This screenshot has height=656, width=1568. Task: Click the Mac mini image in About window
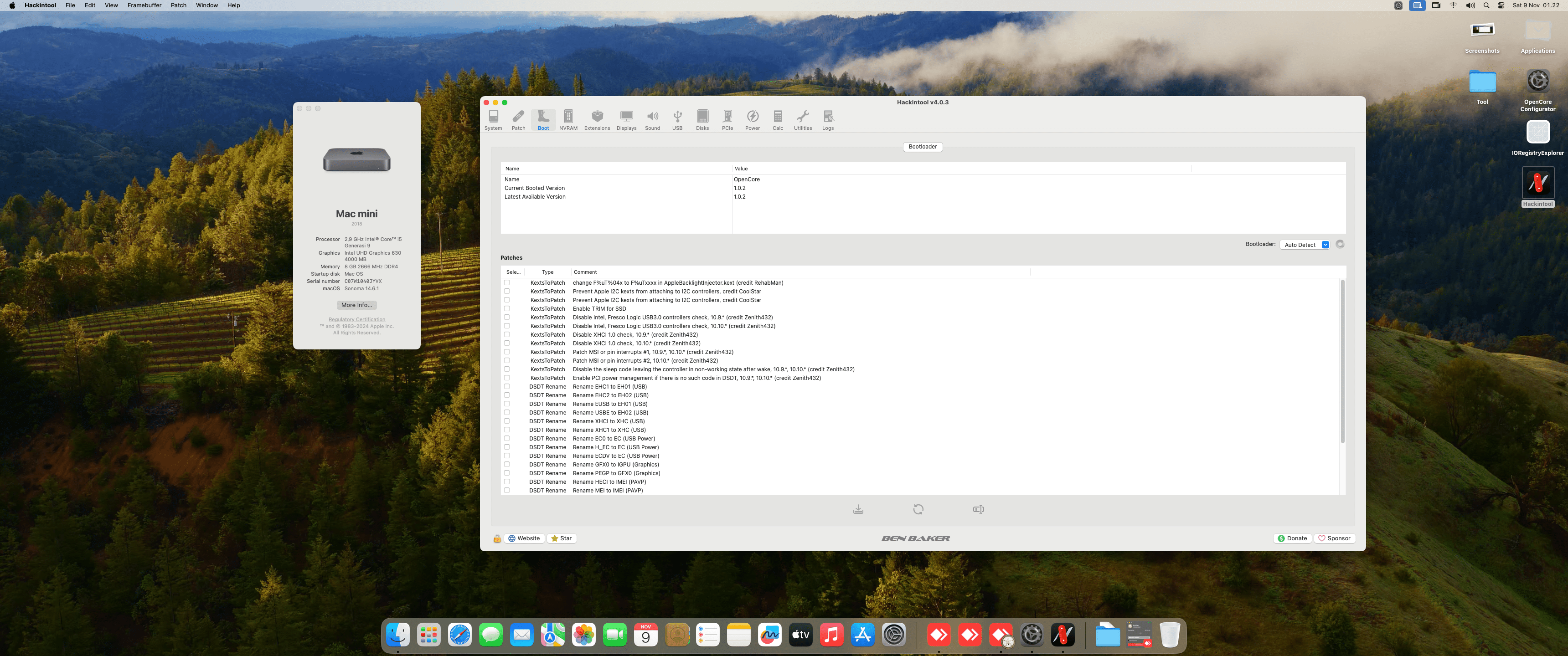tap(357, 160)
